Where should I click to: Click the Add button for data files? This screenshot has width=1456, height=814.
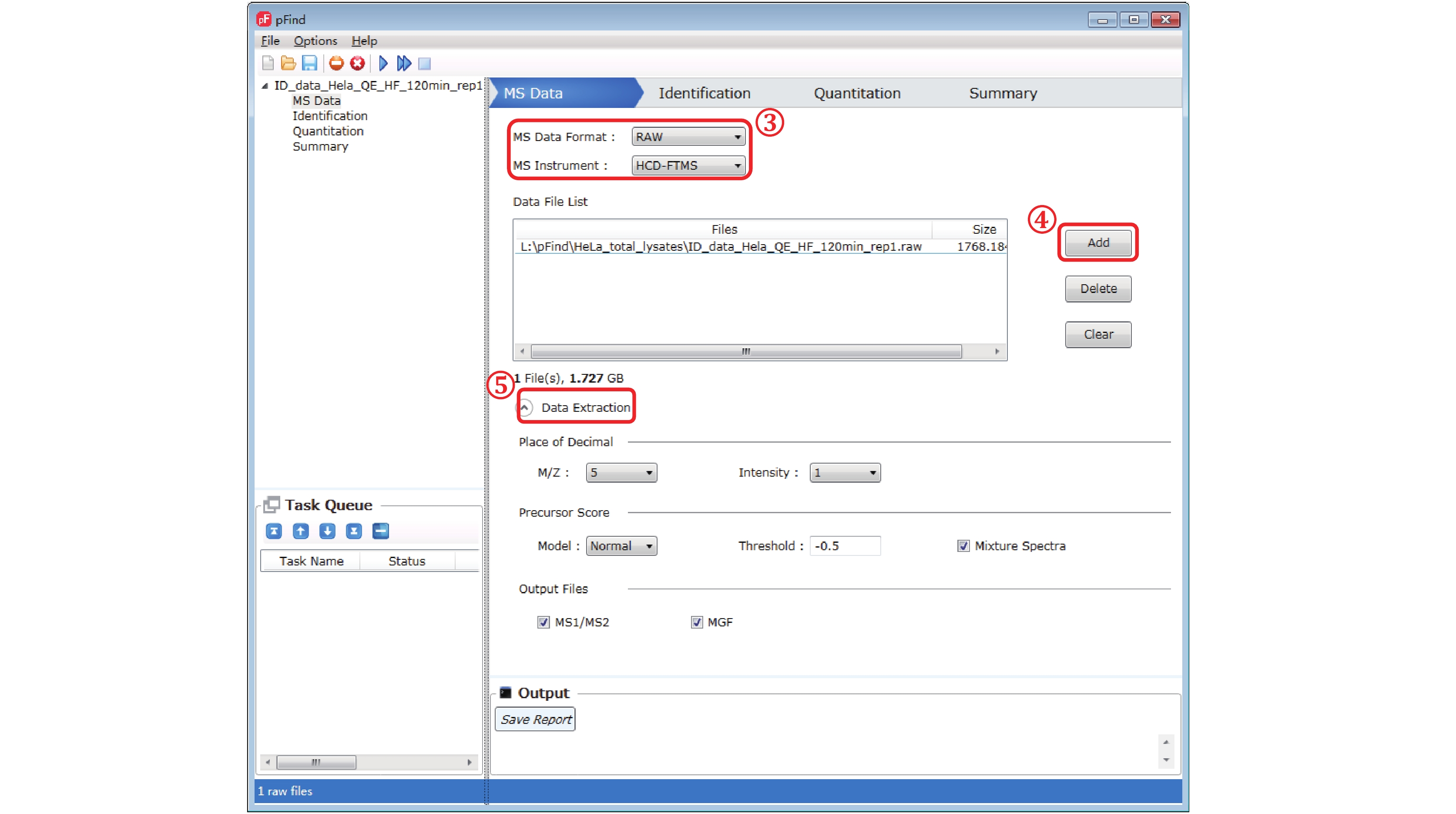pyautogui.click(x=1097, y=242)
